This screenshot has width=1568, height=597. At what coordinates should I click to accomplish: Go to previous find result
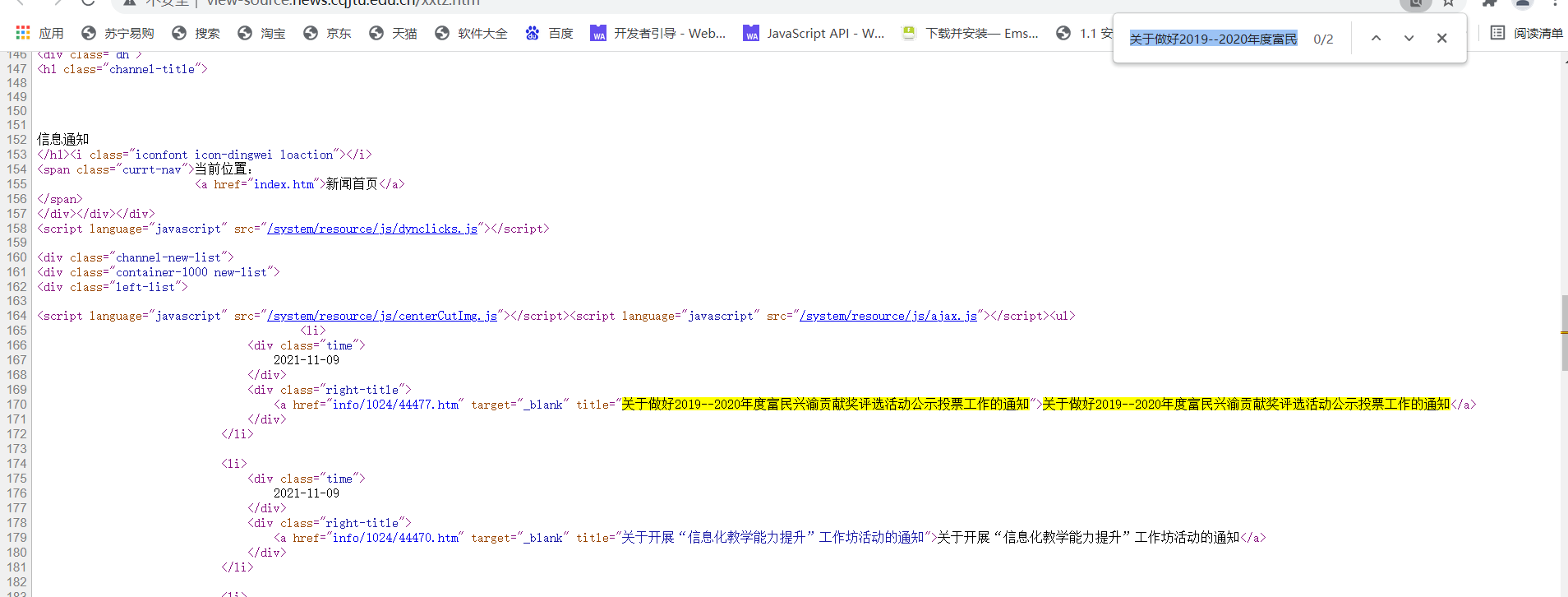[x=1376, y=38]
